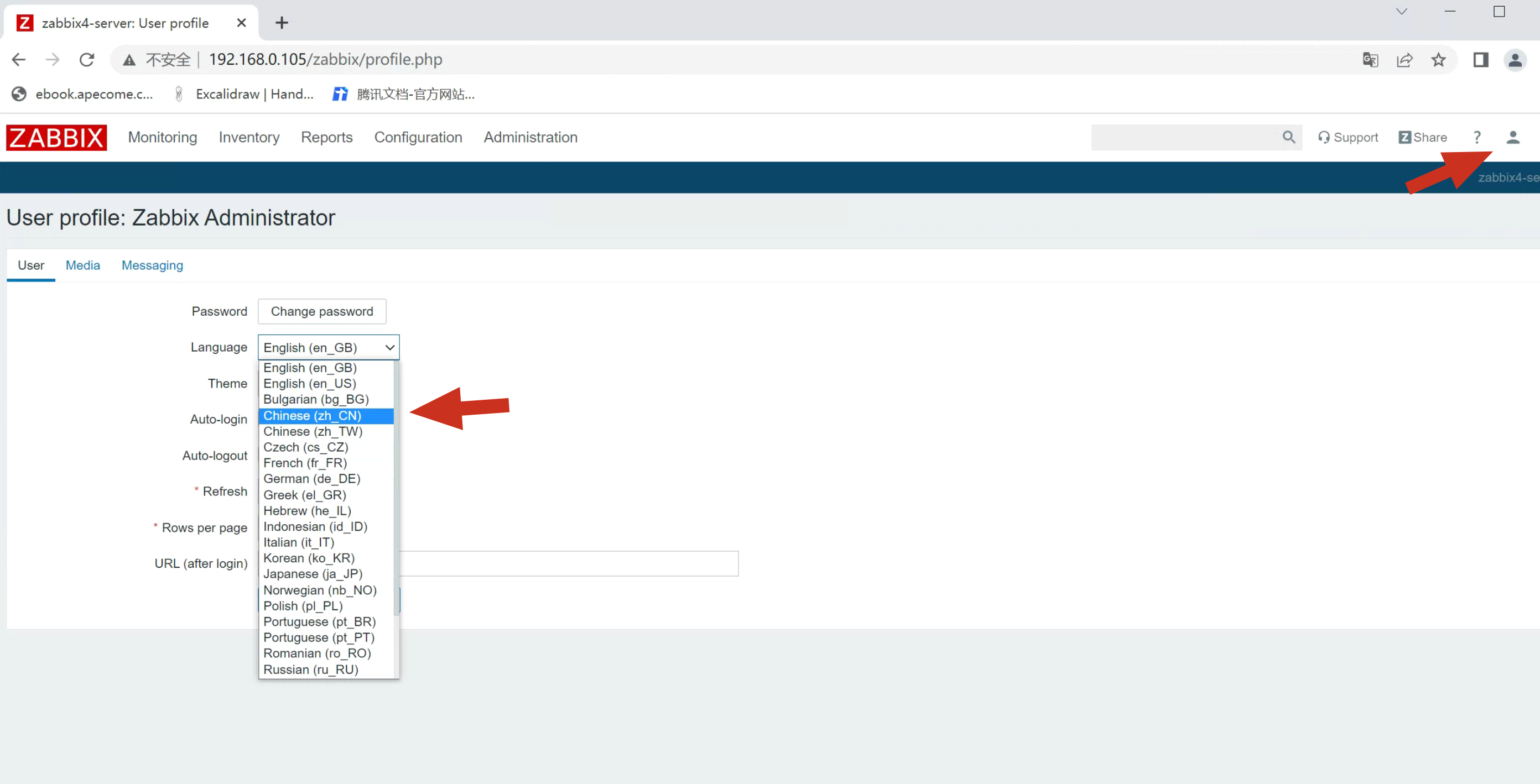Bookmark this page with star icon
The height and width of the screenshot is (784, 1540).
[x=1438, y=60]
